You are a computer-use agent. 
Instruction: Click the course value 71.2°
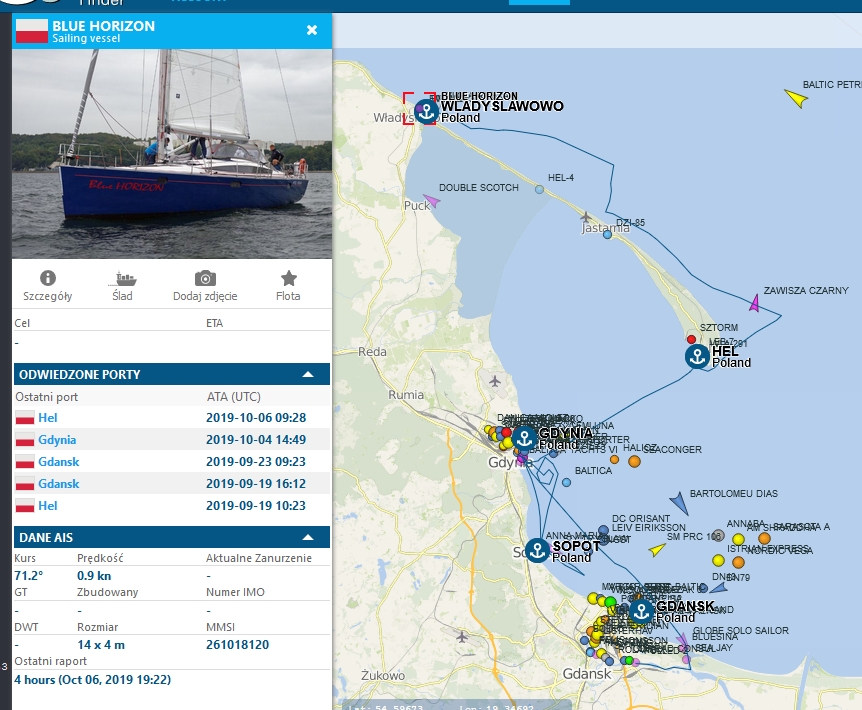[29, 575]
